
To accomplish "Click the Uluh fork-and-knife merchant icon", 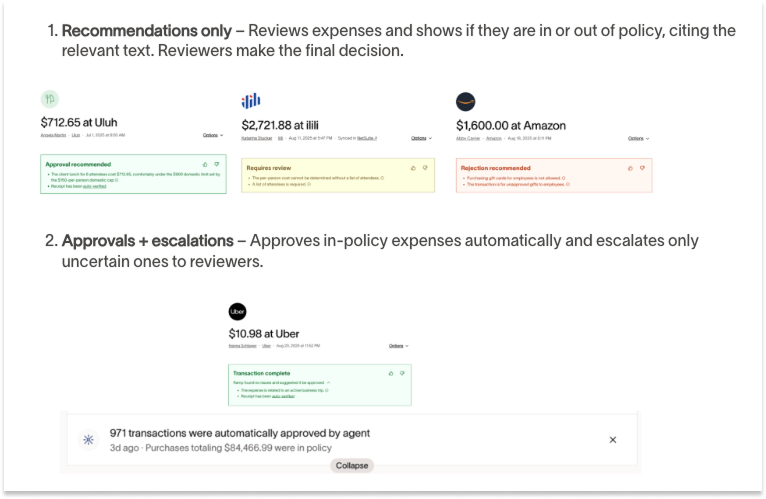I will (x=50, y=99).
